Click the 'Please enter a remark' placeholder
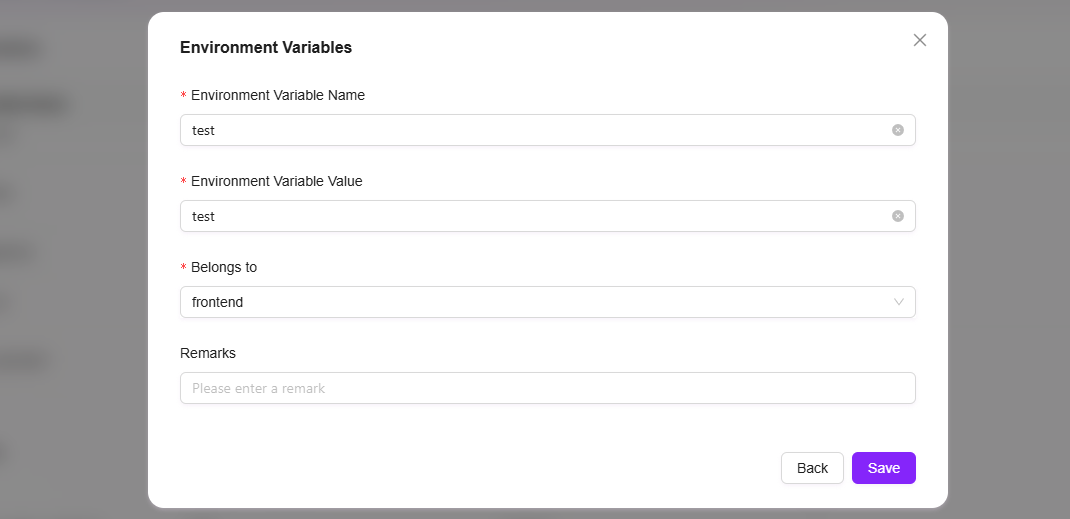 [x=259, y=388]
